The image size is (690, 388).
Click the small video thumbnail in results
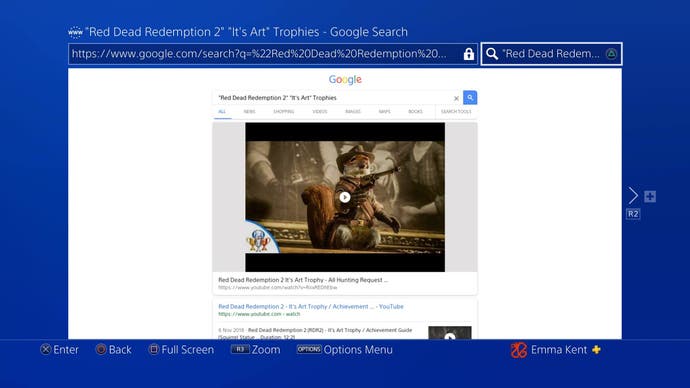click(450, 333)
